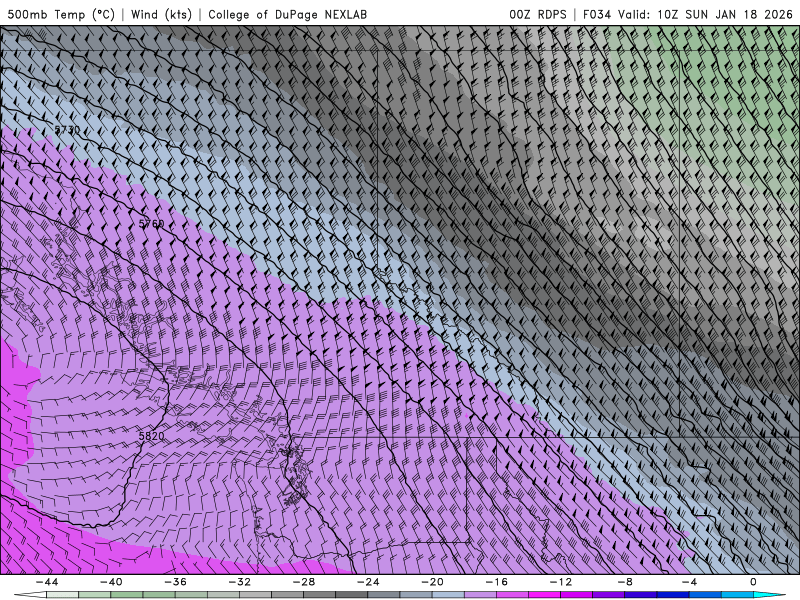This screenshot has height=600, width=800.
Task: Click the -16 colorbar tick label
Action: click(497, 582)
